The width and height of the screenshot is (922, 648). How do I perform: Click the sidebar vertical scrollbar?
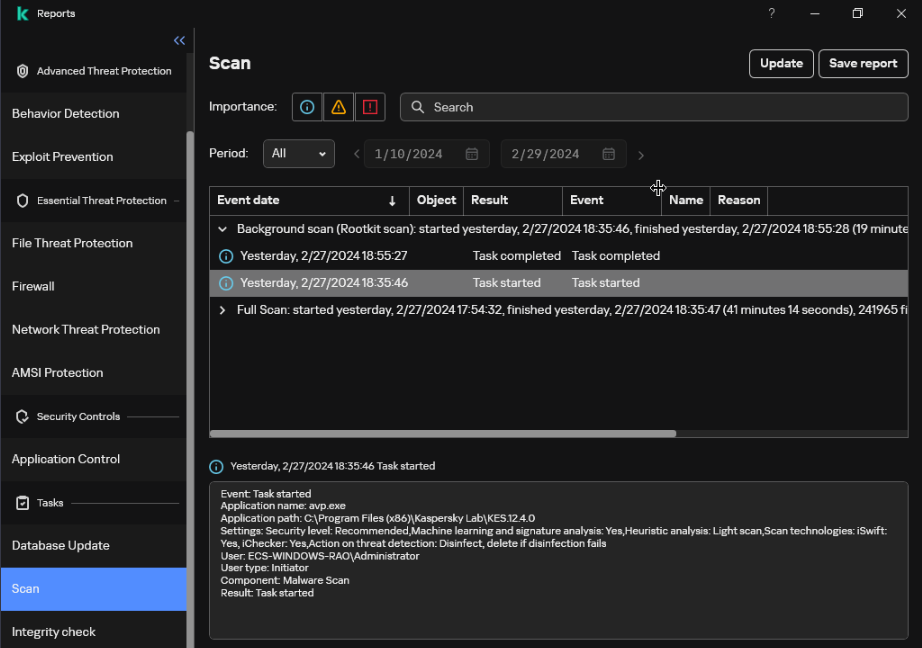(x=190, y=388)
